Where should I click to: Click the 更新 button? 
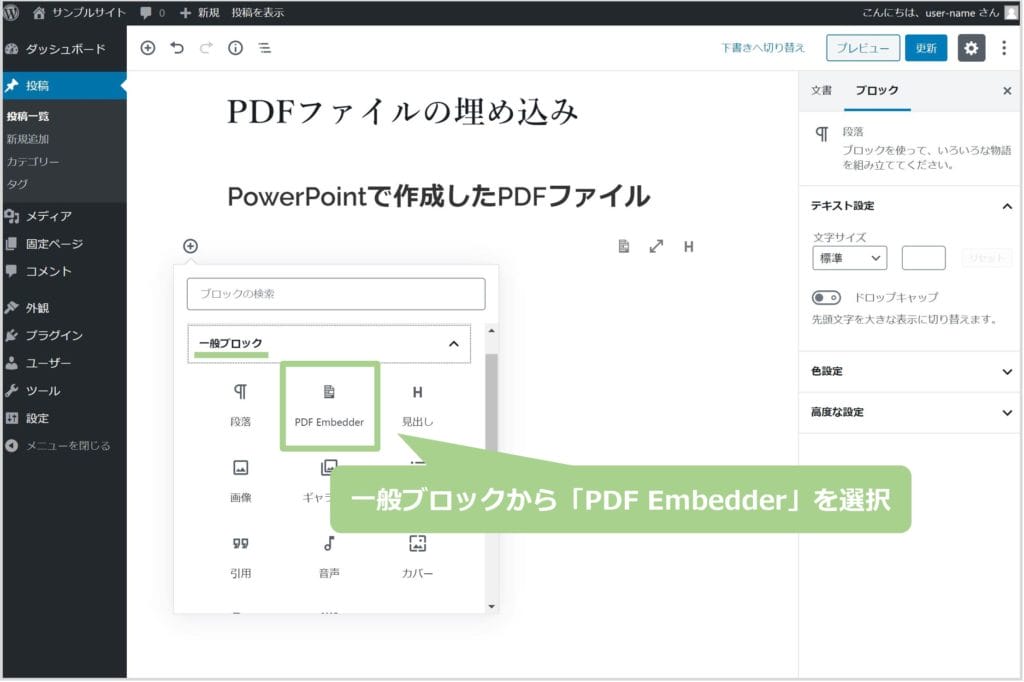click(925, 48)
